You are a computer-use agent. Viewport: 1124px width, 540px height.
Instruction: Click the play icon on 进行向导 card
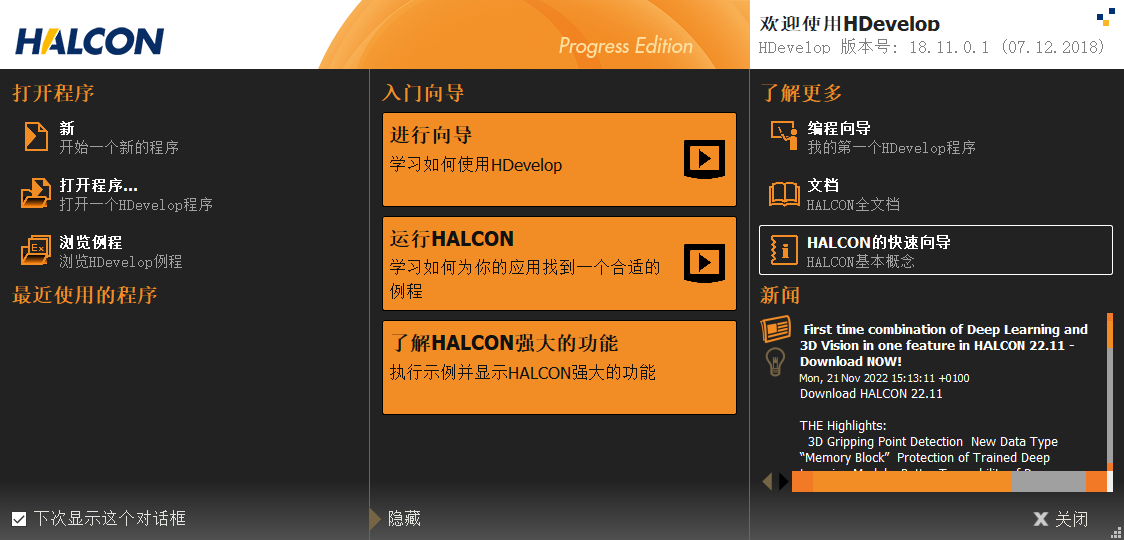click(705, 158)
